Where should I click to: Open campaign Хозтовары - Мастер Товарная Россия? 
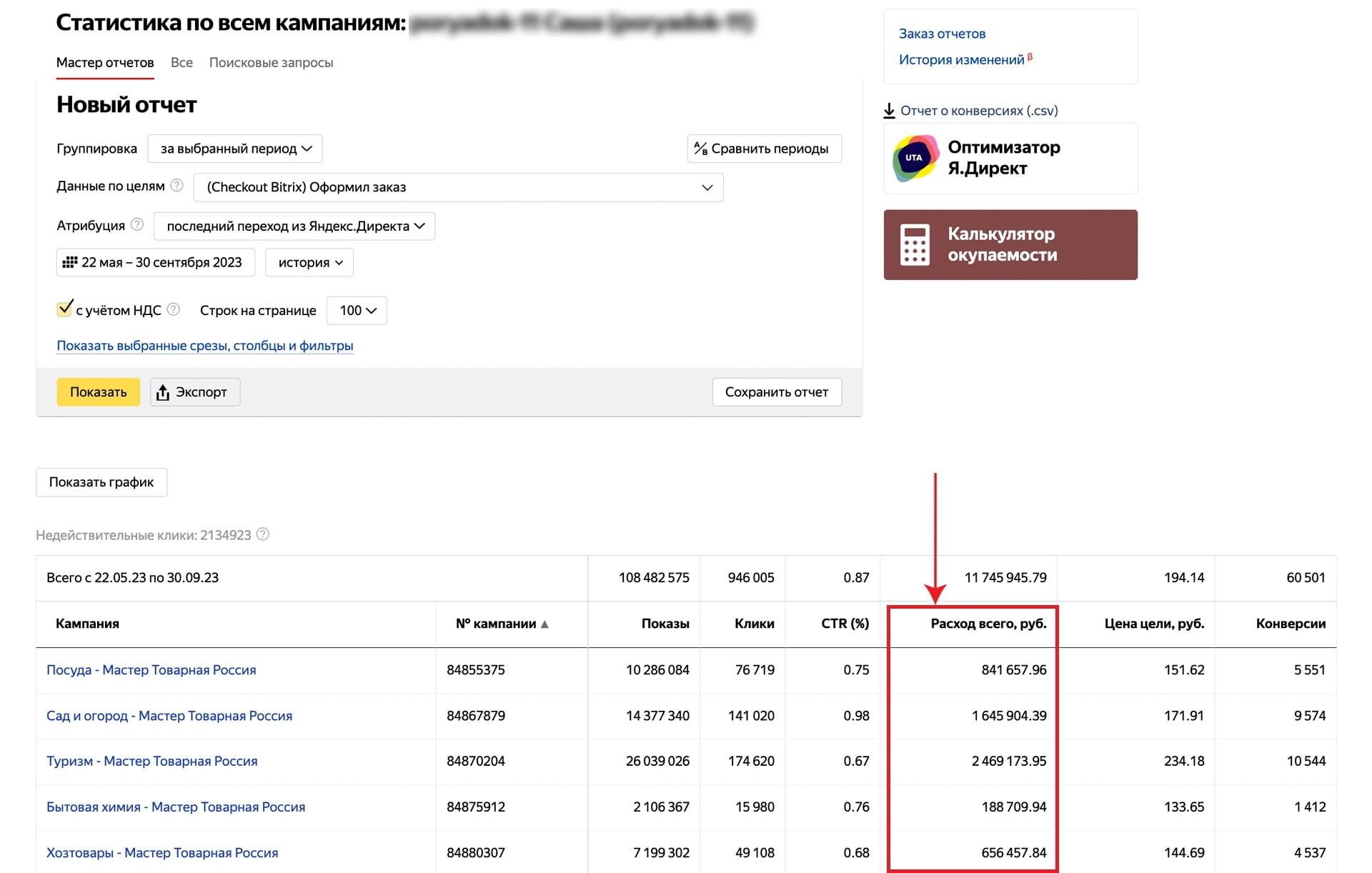point(162,853)
